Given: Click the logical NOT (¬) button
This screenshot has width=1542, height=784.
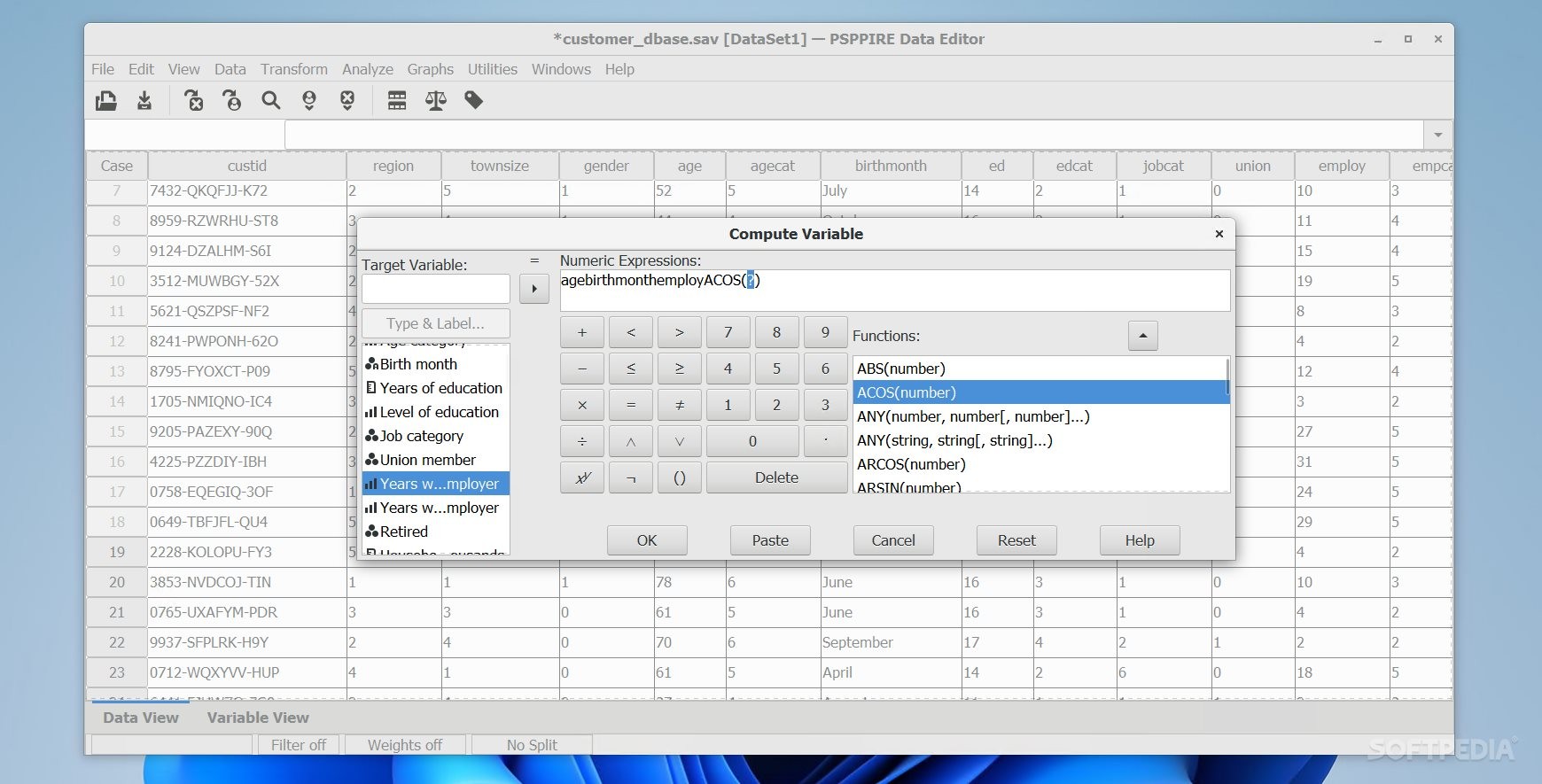Looking at the screenshot, I should coord(631,477).
